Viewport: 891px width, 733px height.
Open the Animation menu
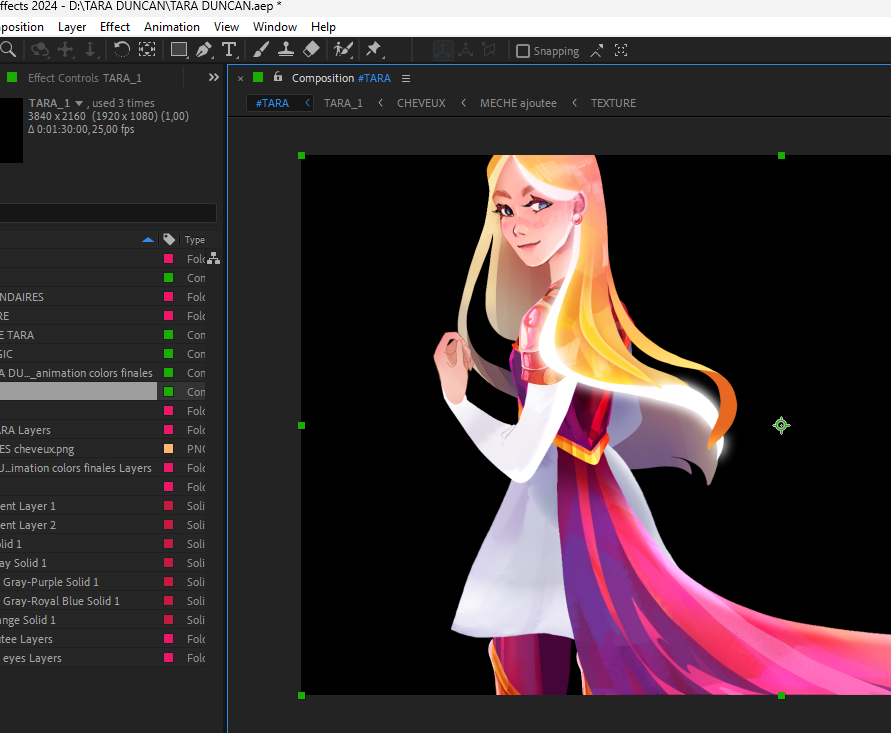(x=172, y=27)
